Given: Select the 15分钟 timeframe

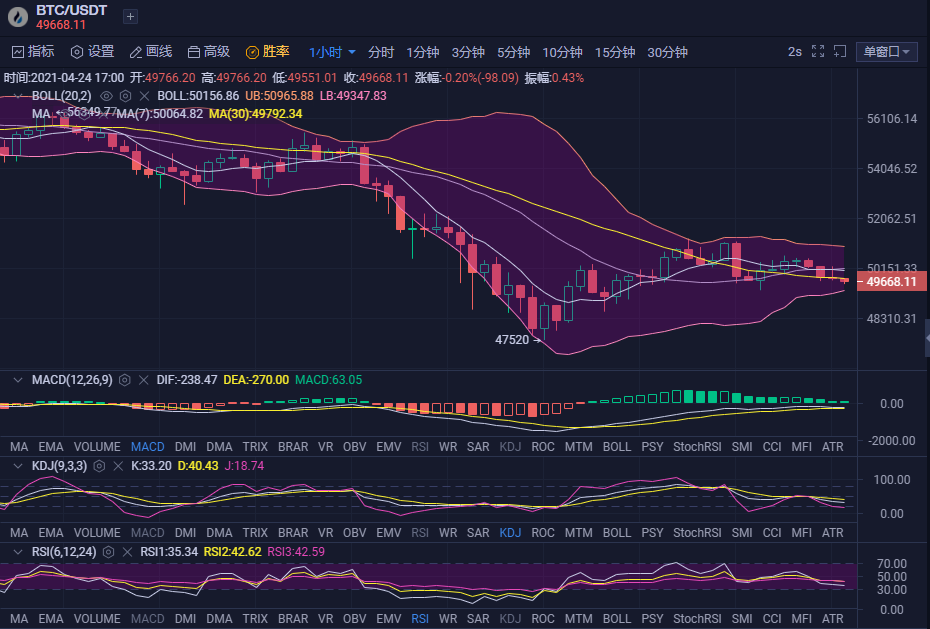Looking at the screenshot, I should 614,52.
